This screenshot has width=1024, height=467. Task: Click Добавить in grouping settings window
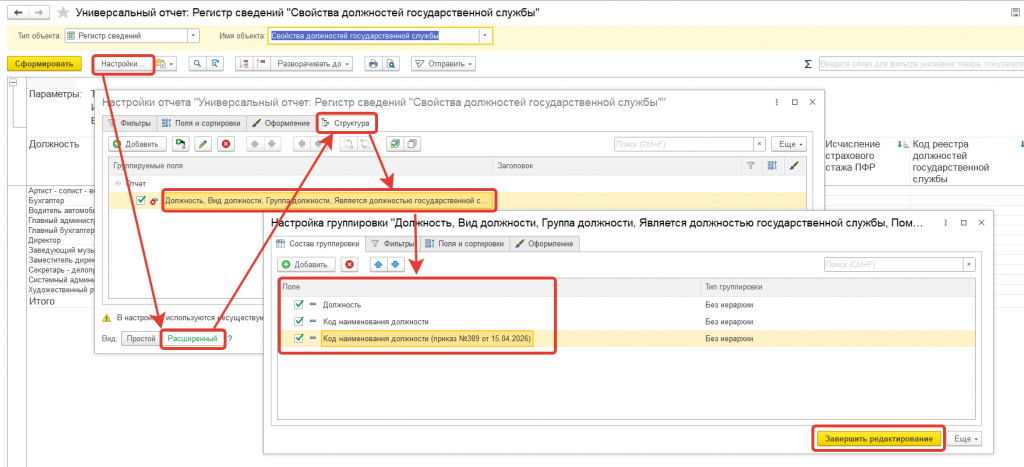306,264
